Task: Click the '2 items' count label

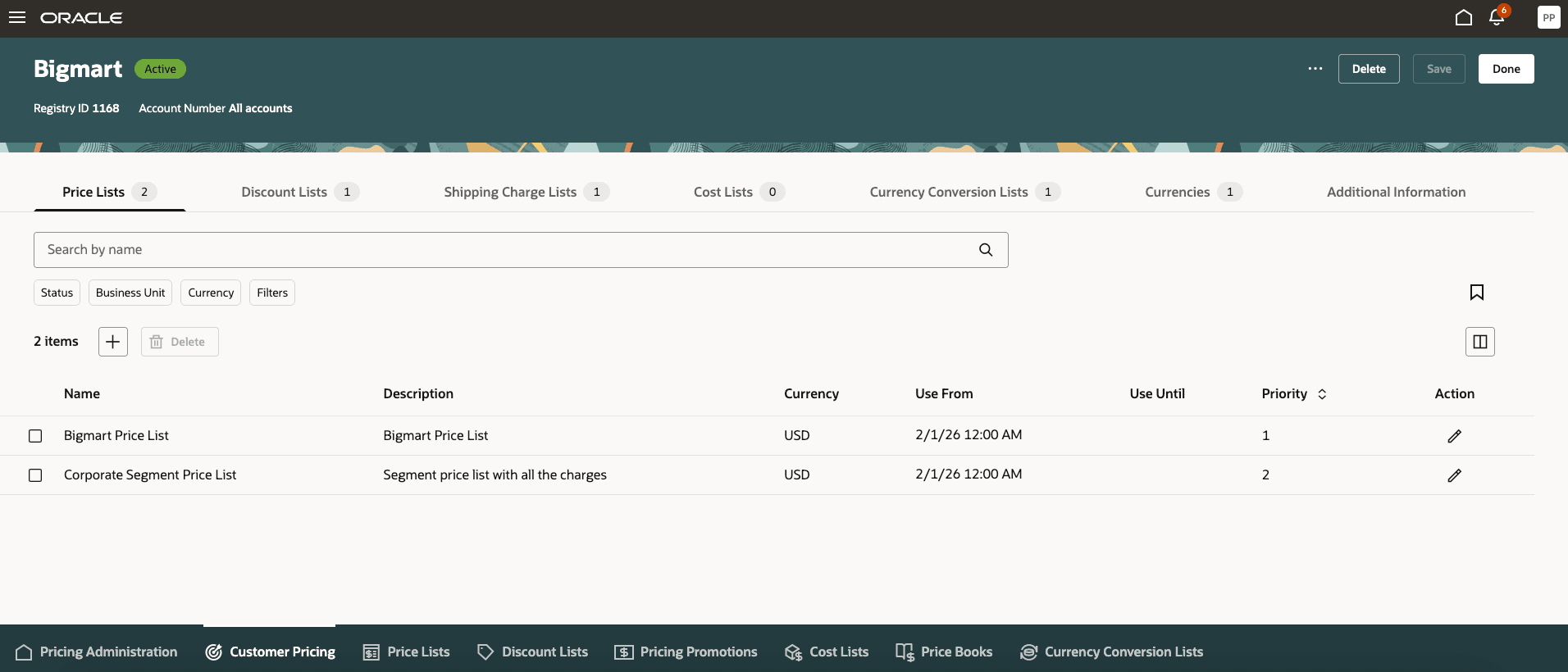Action: 56,342
